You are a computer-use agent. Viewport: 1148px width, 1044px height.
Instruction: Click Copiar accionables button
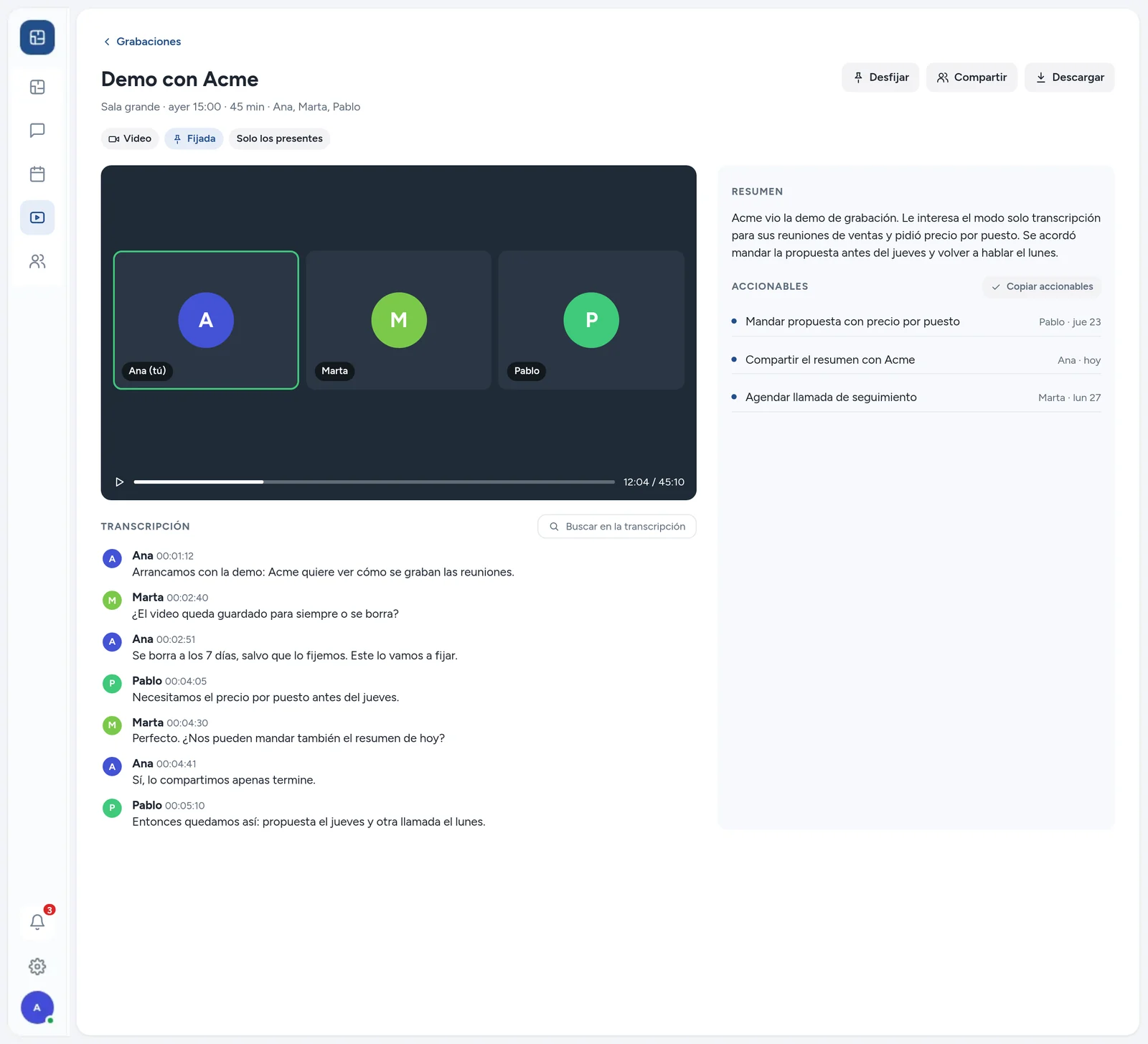1042,287
